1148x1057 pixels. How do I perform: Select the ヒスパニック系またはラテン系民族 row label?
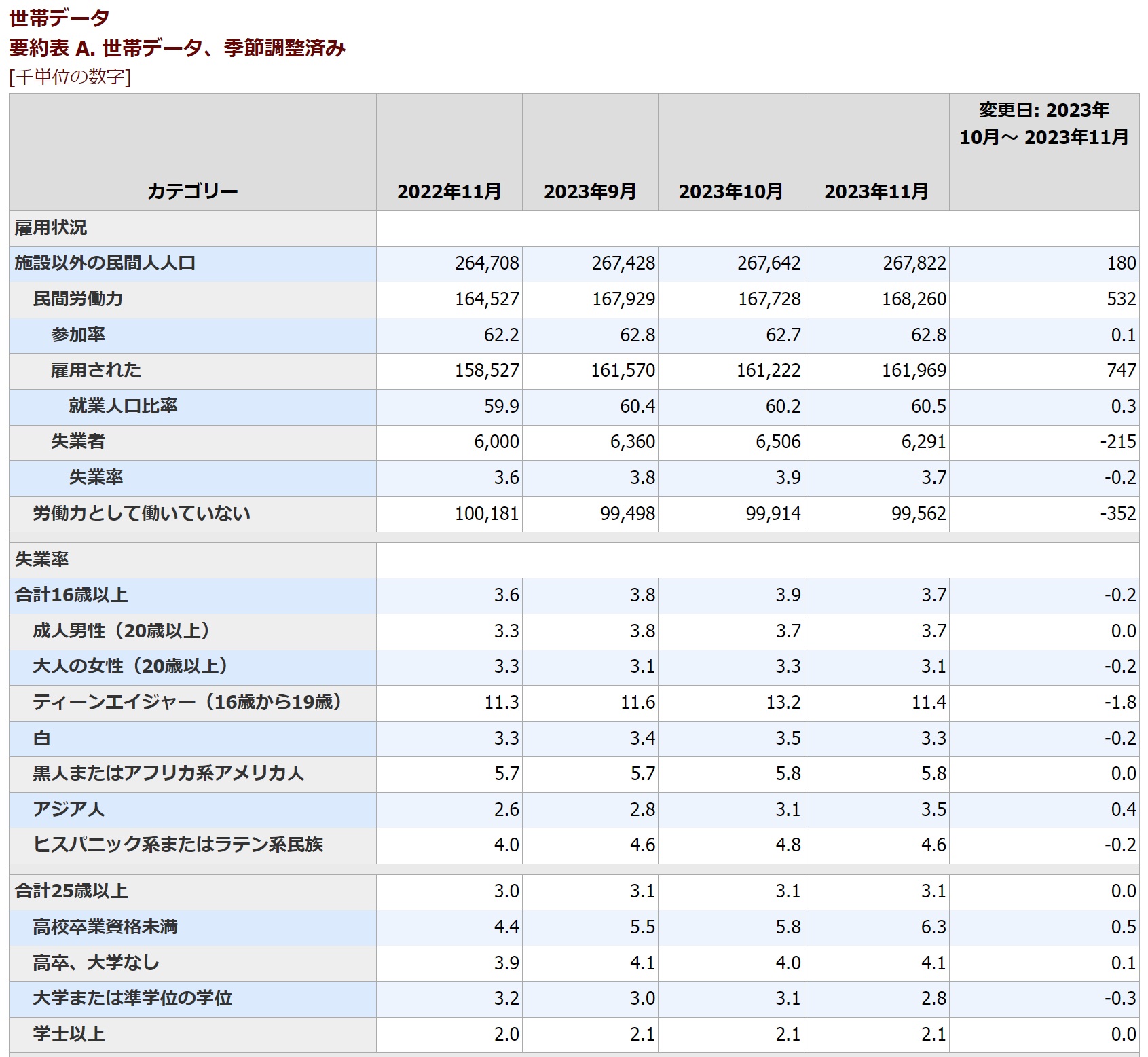tap(178, 845)
